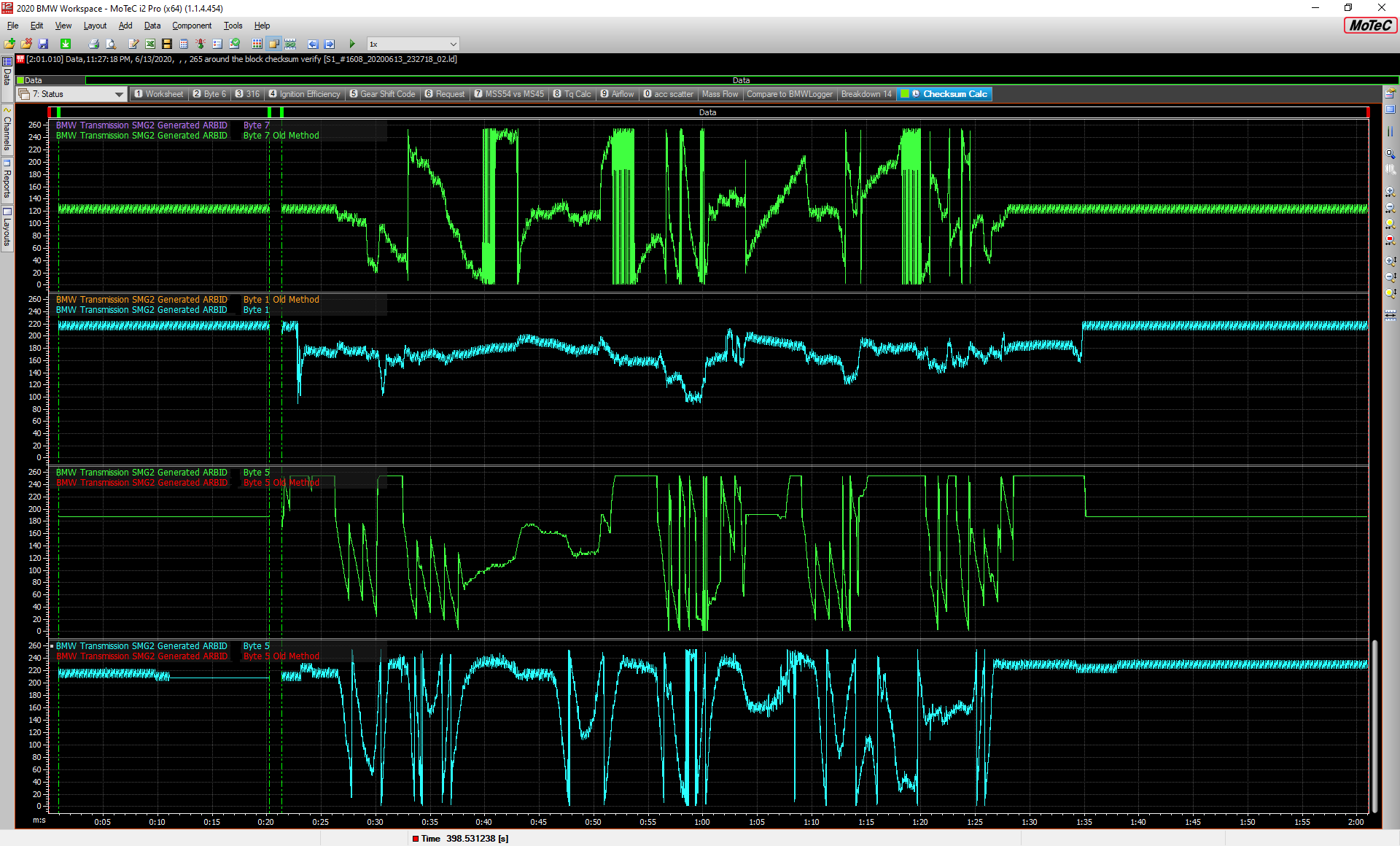
Task: Click the horizontal zoom in magnifier icon
Action: 1390,192
